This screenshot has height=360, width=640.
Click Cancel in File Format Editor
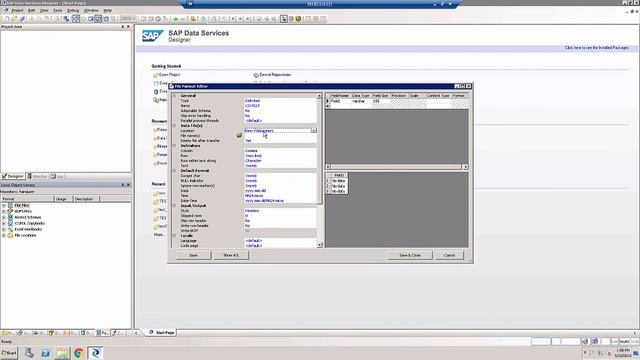tap(449, 255)
